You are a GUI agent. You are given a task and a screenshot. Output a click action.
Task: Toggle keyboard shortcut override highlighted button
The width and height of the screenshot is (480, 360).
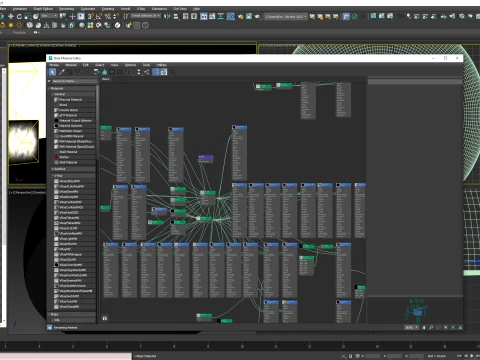(x=81, y=16)
